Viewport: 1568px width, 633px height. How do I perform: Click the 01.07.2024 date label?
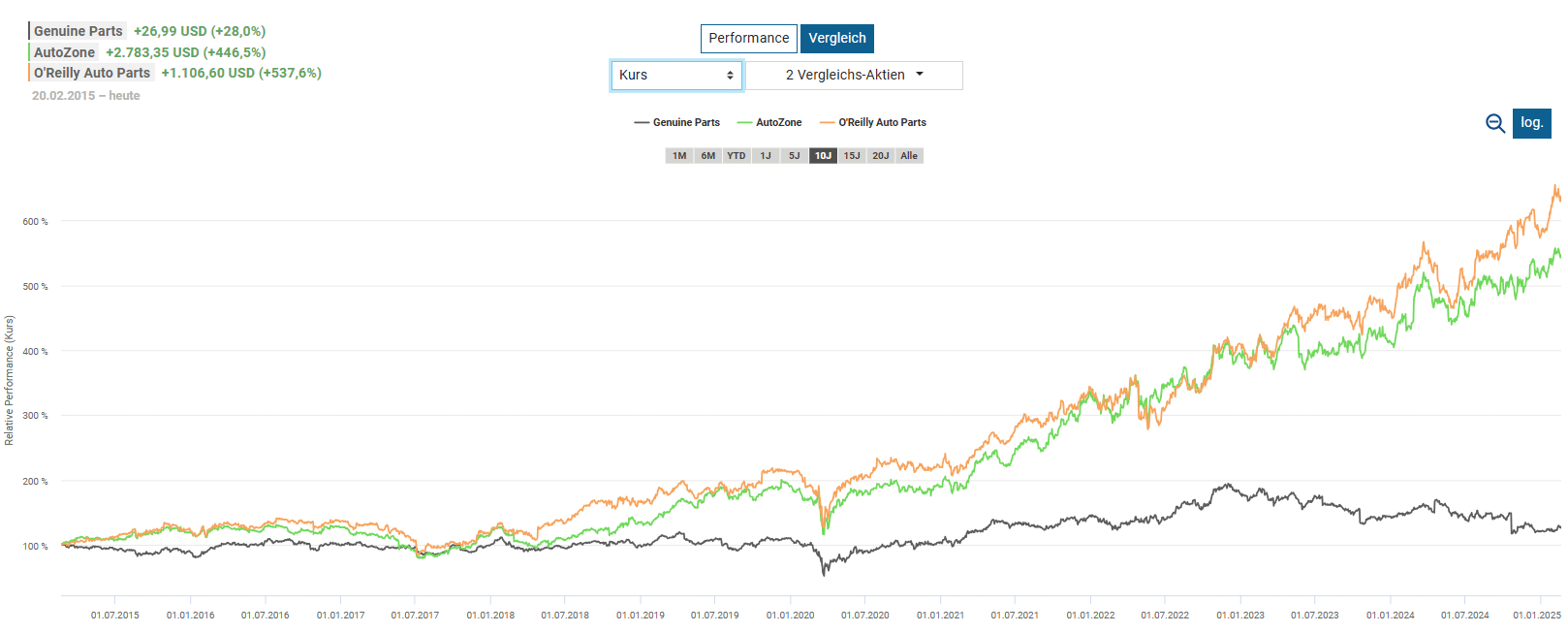1465,616
